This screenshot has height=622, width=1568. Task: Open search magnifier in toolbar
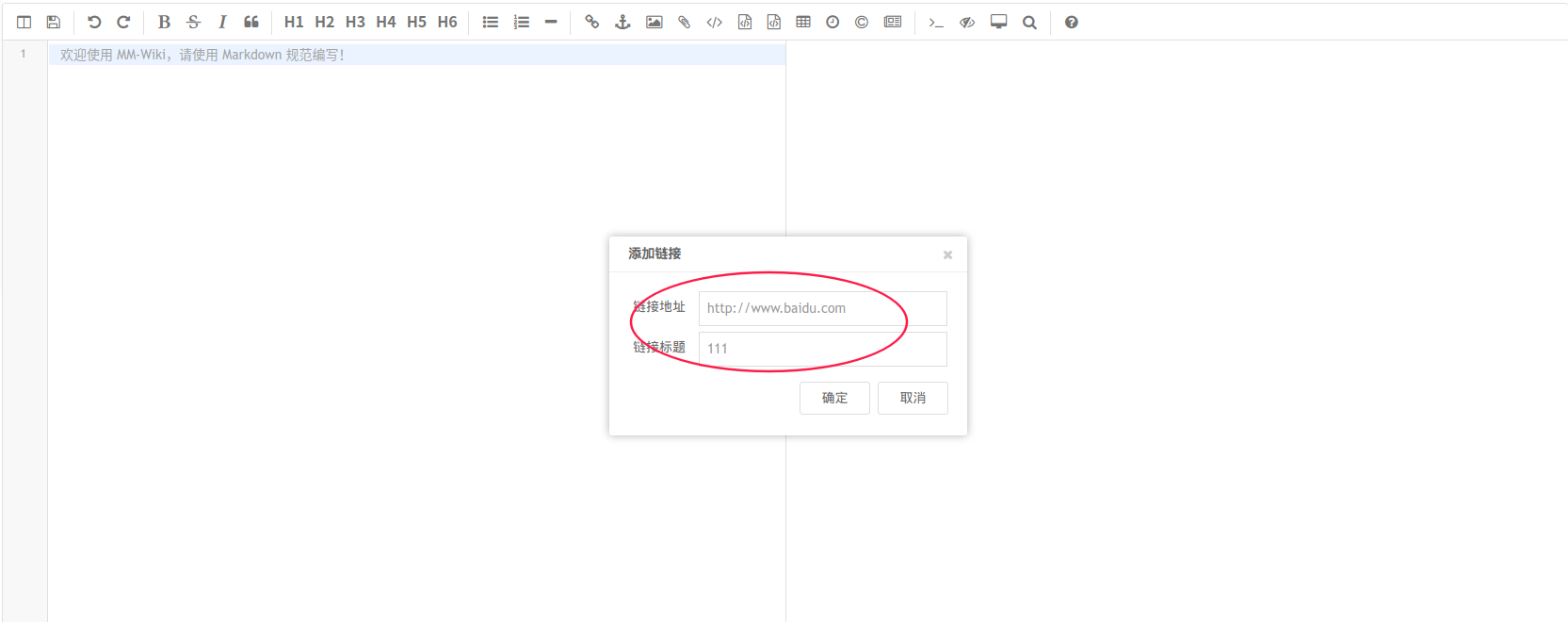pyautogui.click(x=1030, y=22)
